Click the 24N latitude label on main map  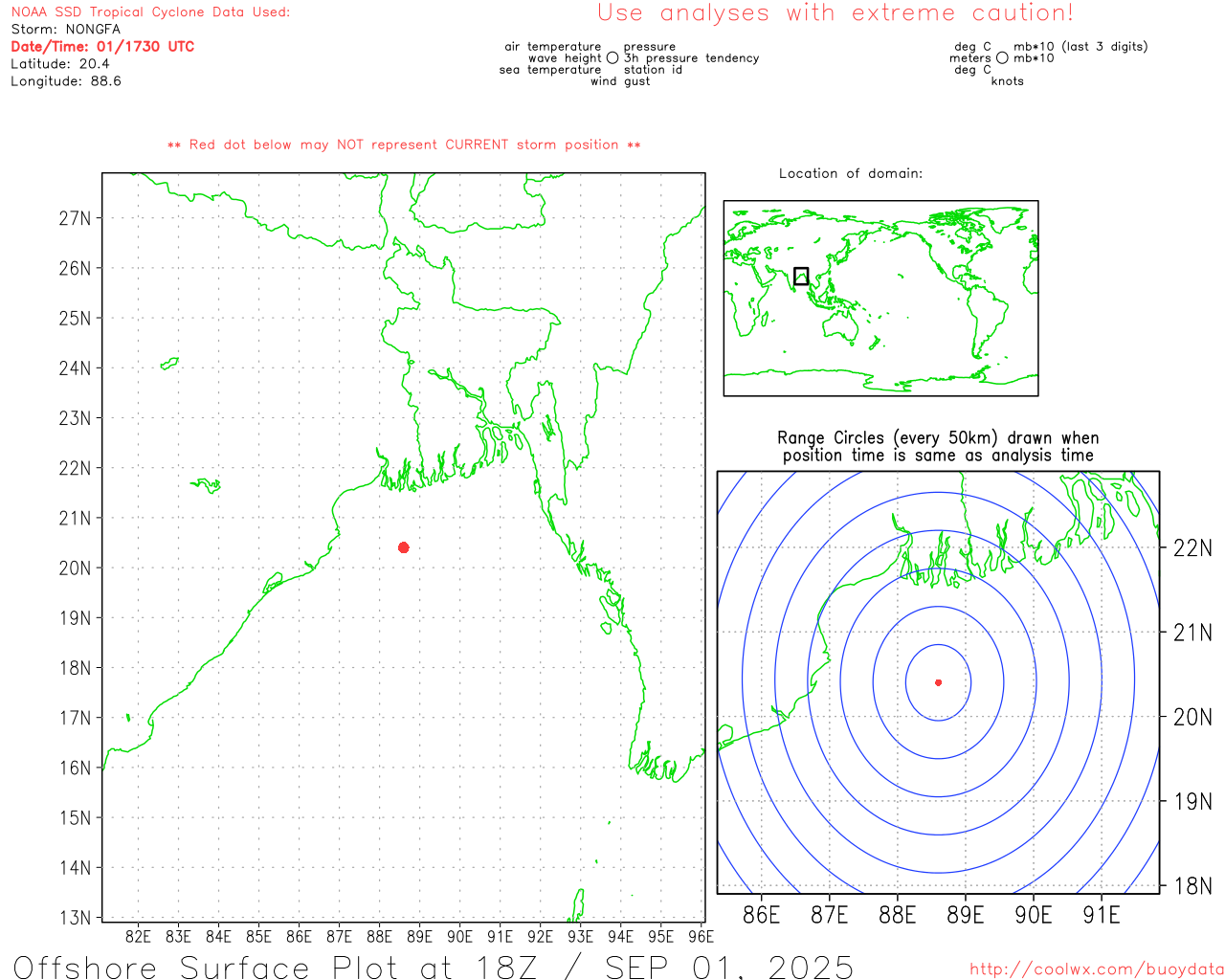75,368
